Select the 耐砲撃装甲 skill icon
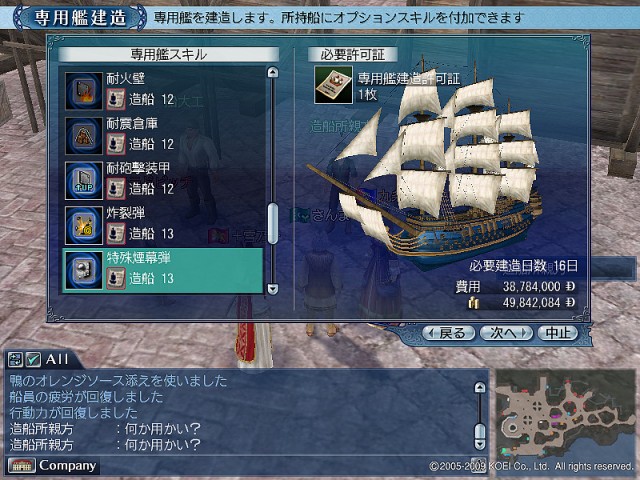Viewport: 640px width, 480px height. pos(84,180)
